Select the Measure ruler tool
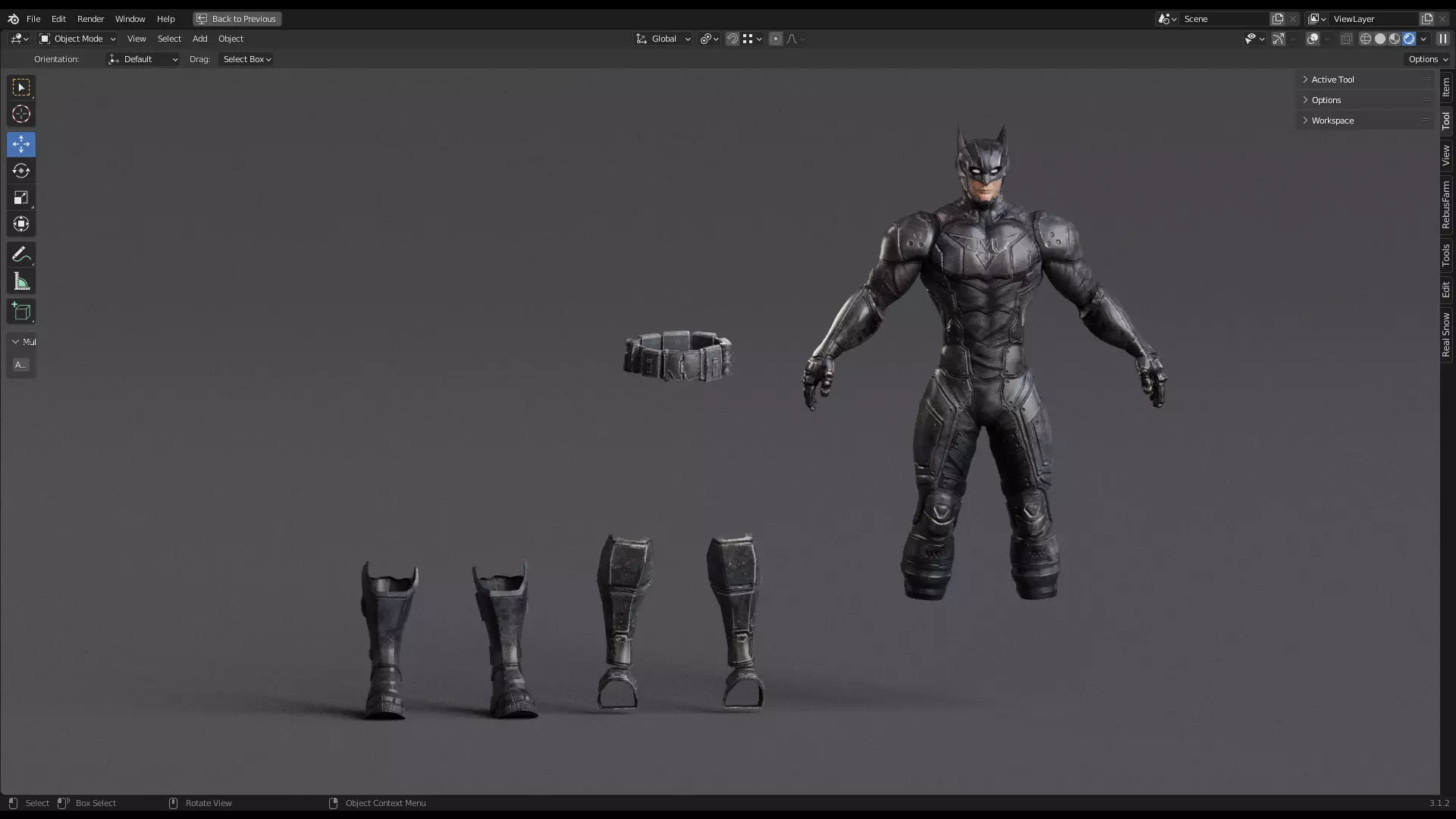Image resolution: width=1456 pixels, height=819 pixels. [x=21, y=282]
